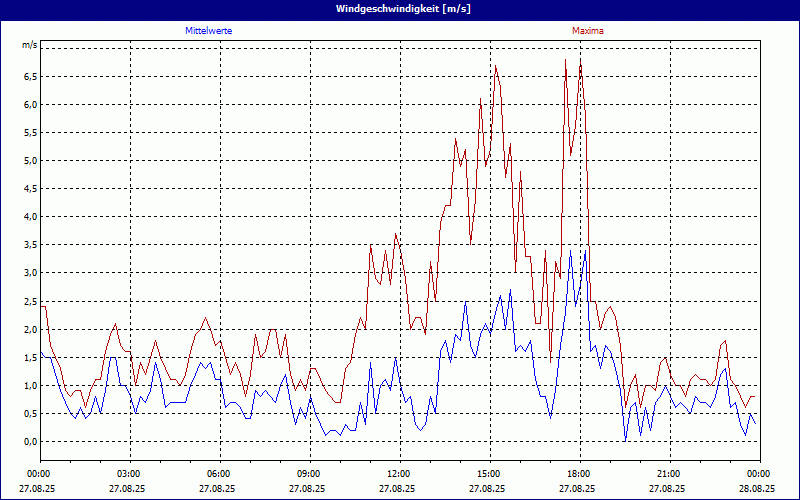The image size is (800, 500).
Task: Select the 21:00 time axis marker
Action: (668, 474)
